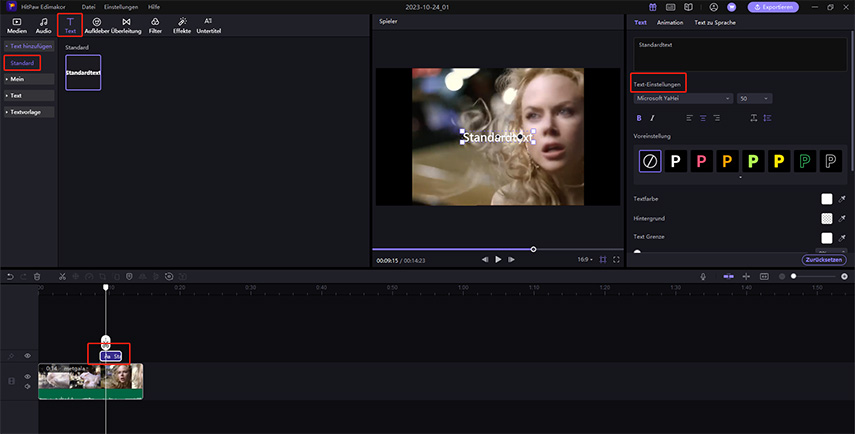
Task: Open the Audio library tab
Action: click(x=43, y=25)
